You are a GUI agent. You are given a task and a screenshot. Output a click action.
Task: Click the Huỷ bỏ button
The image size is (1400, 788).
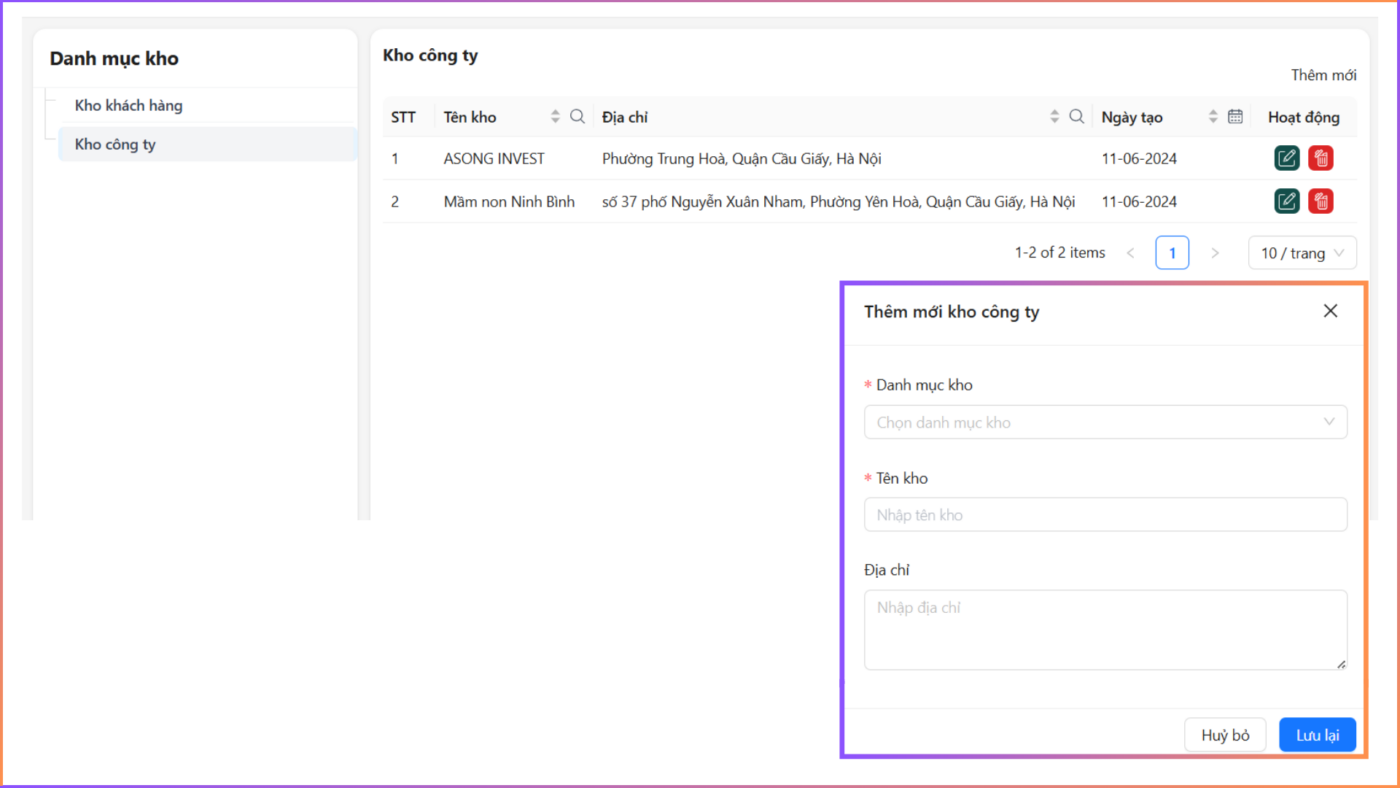tap(1225, 735)
